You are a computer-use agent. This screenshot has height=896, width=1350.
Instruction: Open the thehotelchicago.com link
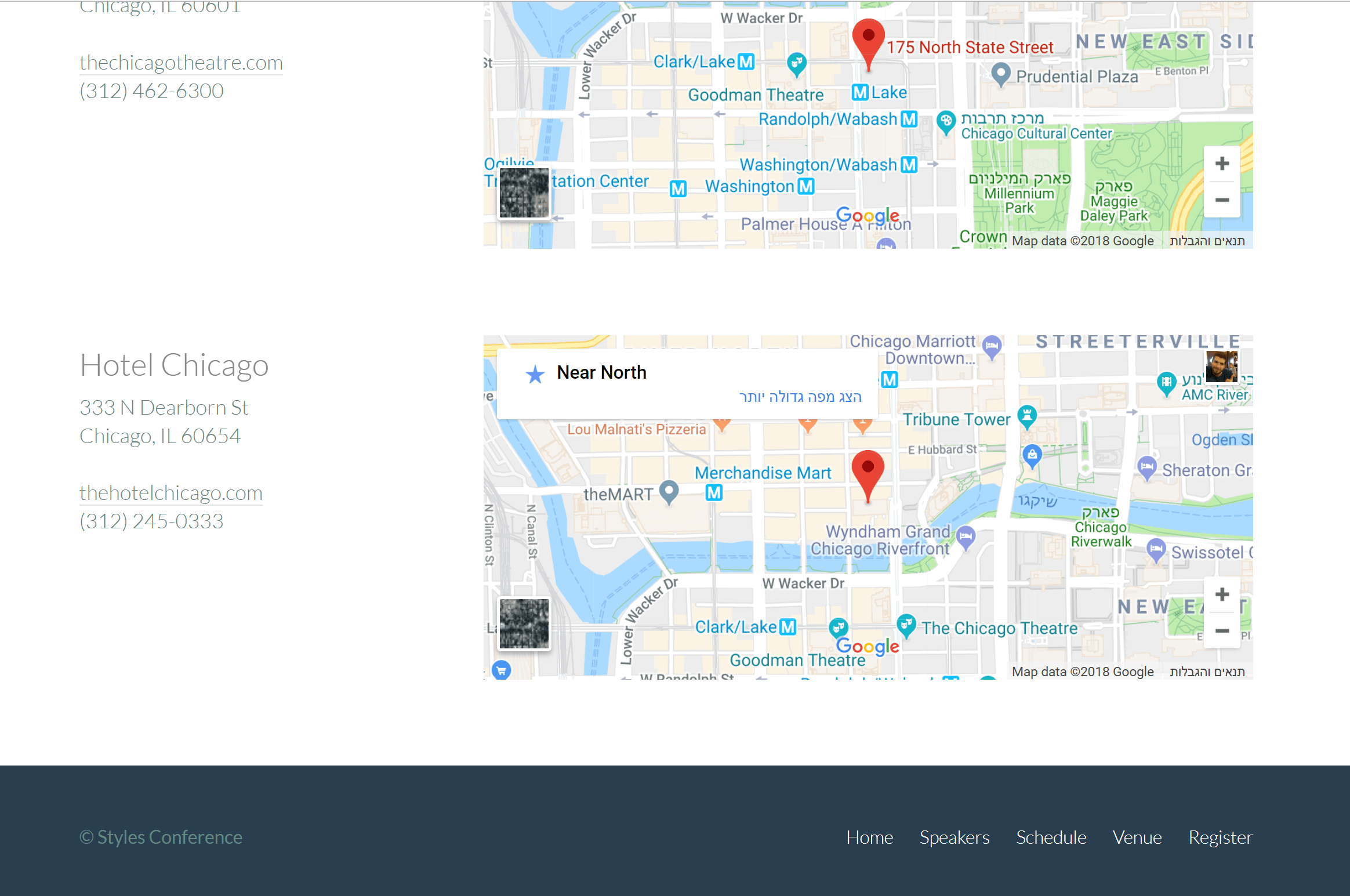(x=171, y=493)
